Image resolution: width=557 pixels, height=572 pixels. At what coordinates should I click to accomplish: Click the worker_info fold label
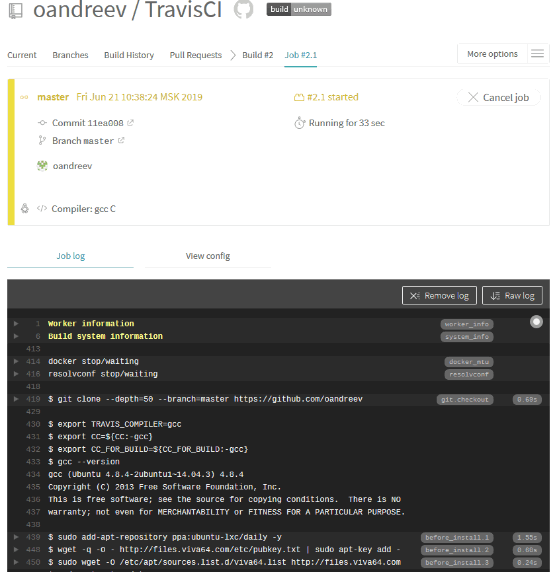pos(467,324)
